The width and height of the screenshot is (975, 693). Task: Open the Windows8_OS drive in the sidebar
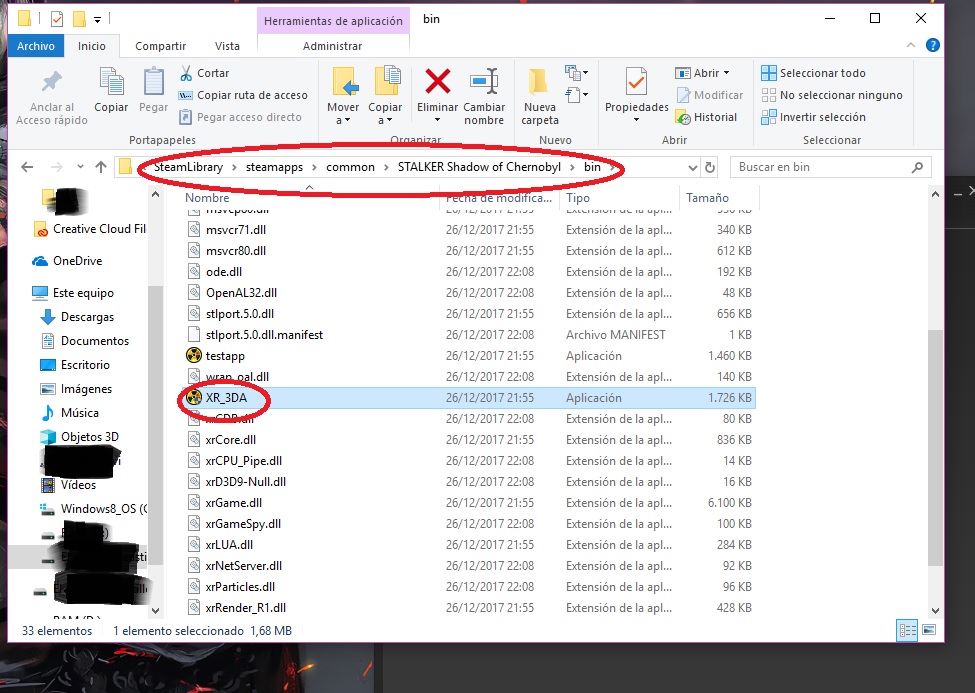click(x=93, y=509)
